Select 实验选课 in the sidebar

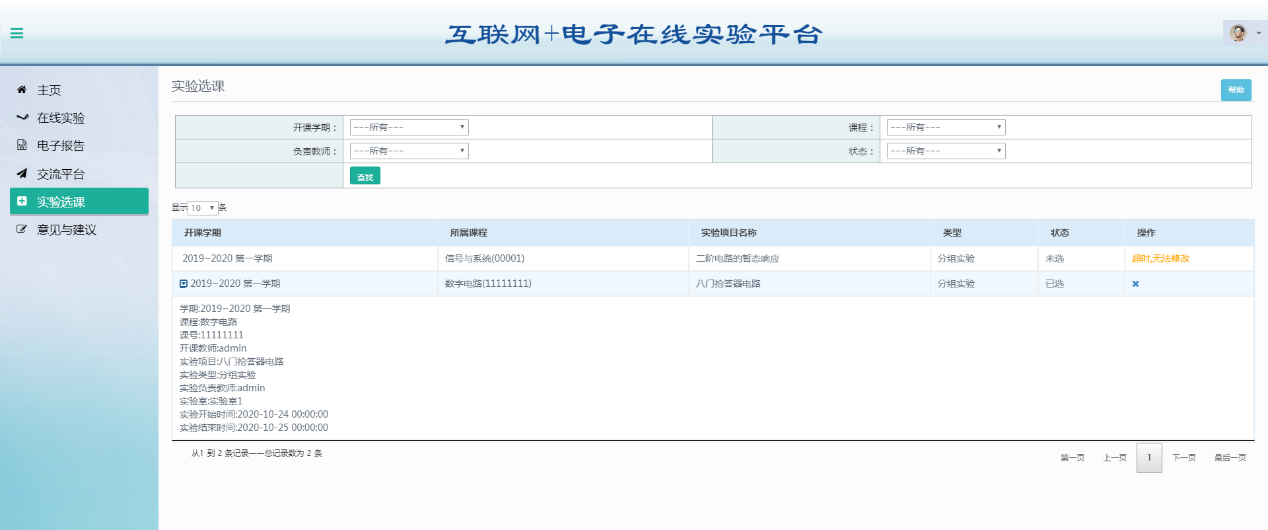coord(61,202)
